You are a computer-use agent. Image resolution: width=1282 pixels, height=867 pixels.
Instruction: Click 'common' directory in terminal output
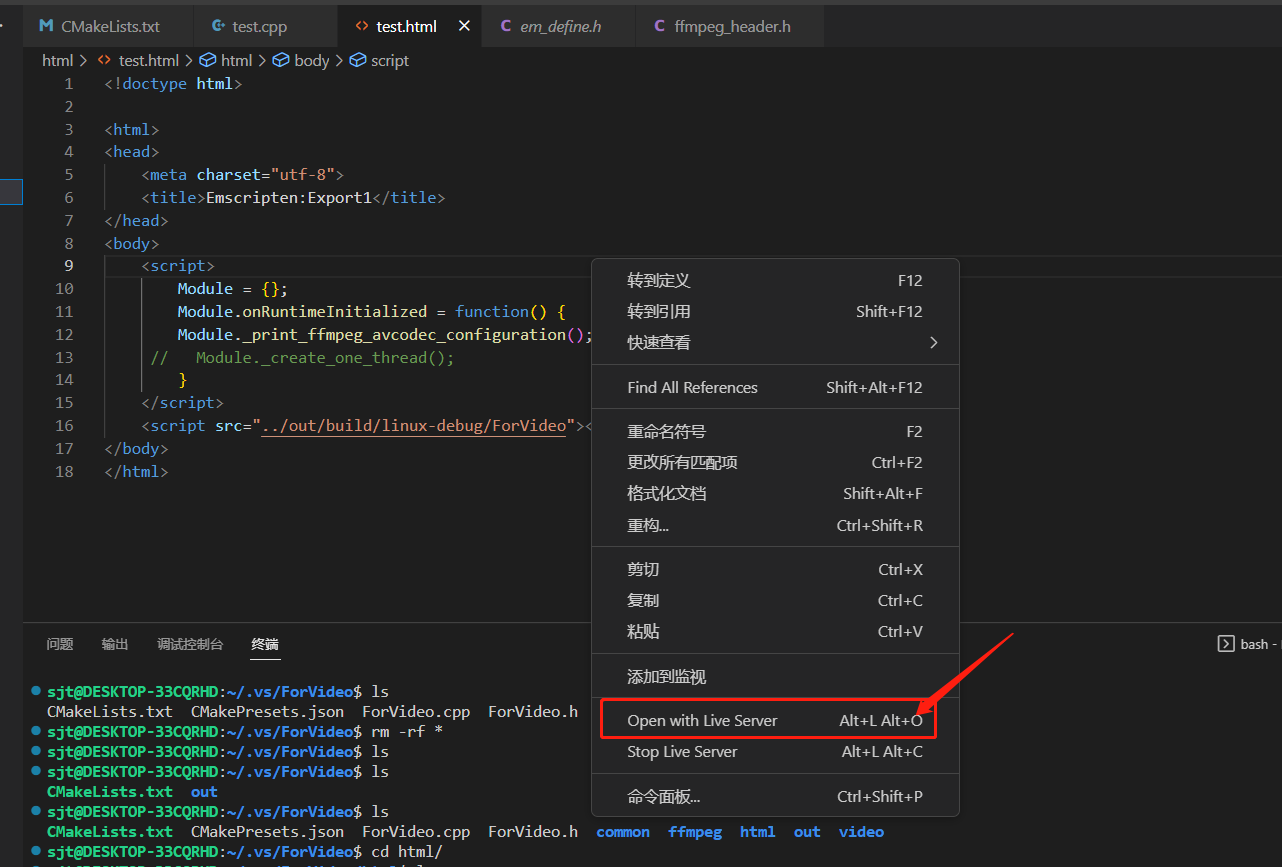pos(623,832)
